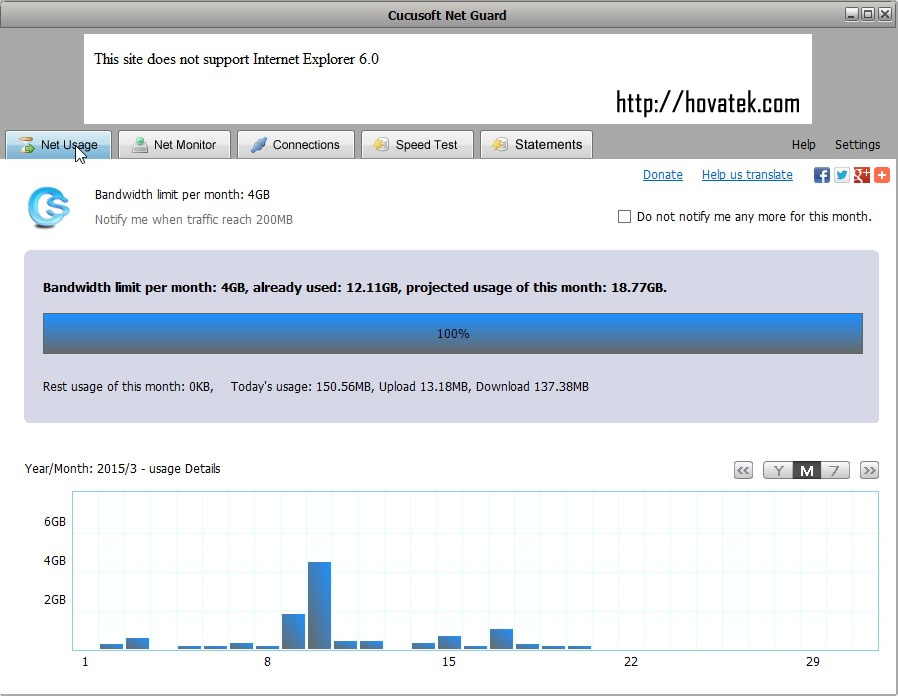This screenshot has height=696, width=898.
Task: Click the 100% bandwidth usage progress bar
Action: click(x=452, y=333)
